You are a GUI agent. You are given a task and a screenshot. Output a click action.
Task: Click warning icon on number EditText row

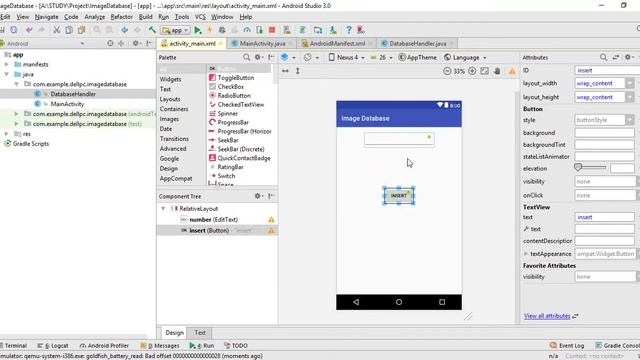coord(271,220)
